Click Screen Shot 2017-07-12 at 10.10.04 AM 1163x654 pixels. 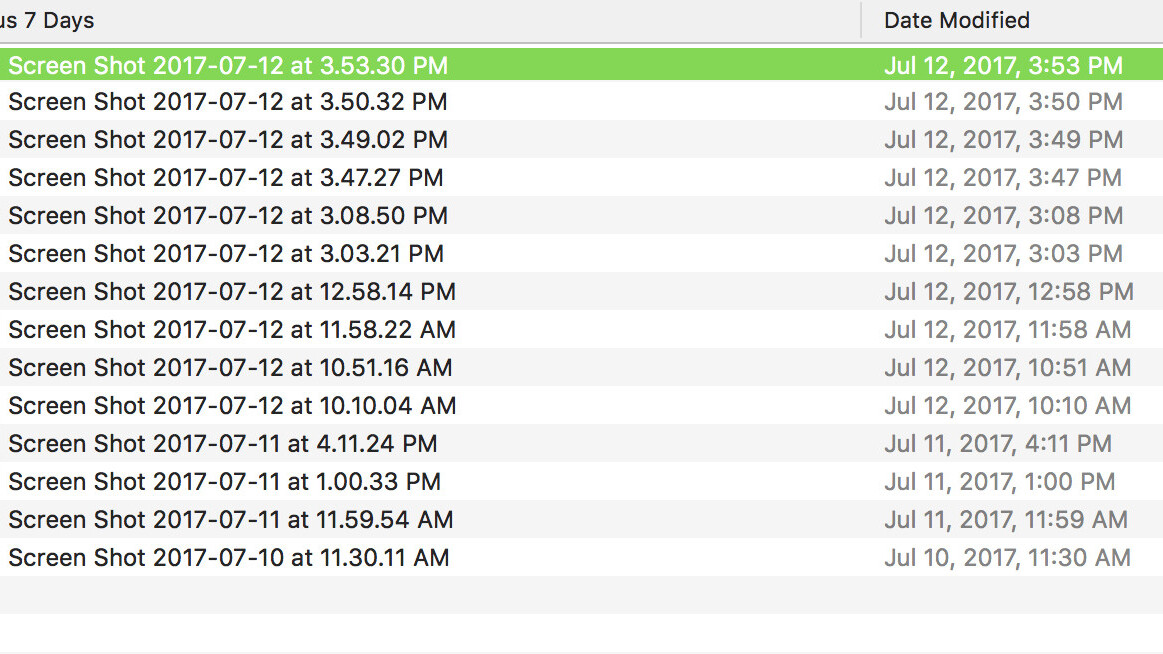click(232, 406)
